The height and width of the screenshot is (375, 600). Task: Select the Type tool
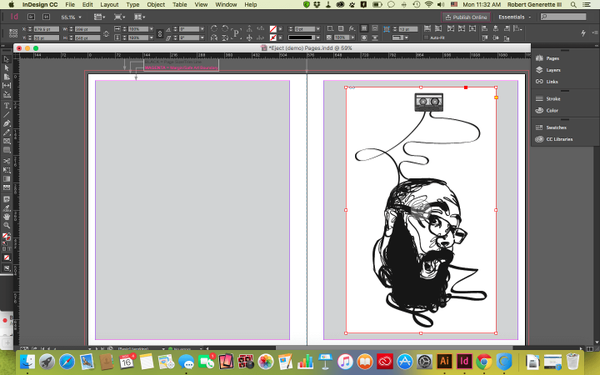pyautogui.click(x=7, y=106)
